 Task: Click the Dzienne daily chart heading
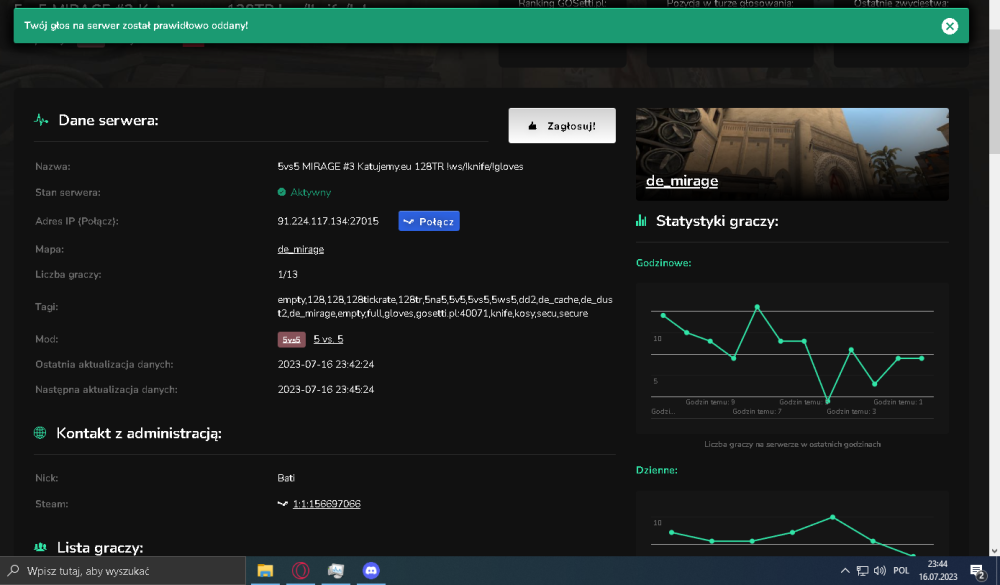pyautogui.click(x=656, y=470)
